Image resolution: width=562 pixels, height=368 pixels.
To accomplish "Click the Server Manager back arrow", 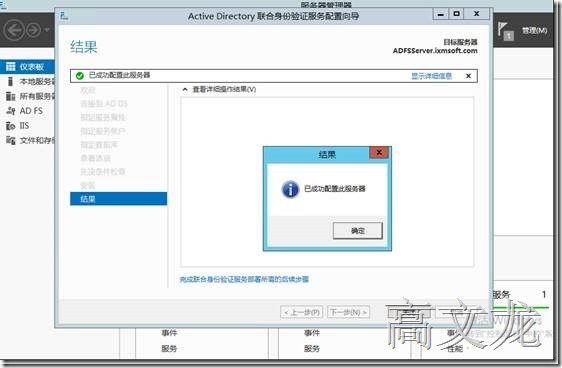I will (x=14, y=30).
